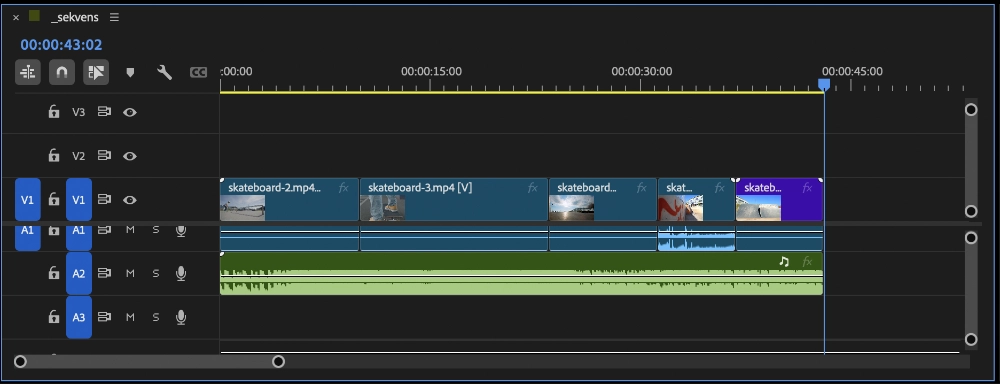Hide V3 track with eye icon

[130, 112]
